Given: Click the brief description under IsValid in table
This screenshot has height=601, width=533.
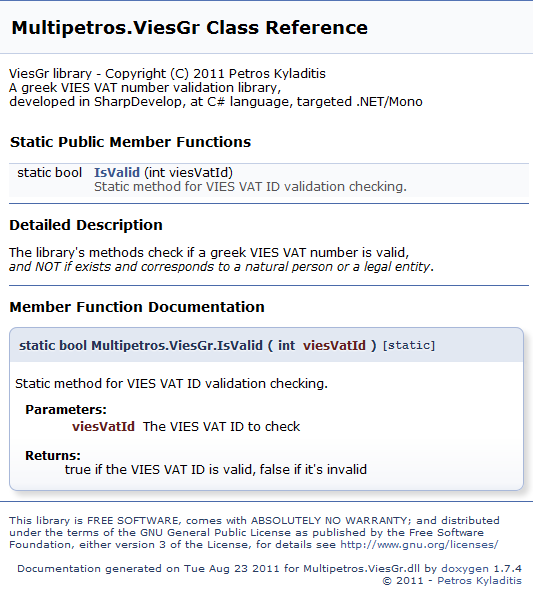Looking at the screenshot, I should 250,187.
